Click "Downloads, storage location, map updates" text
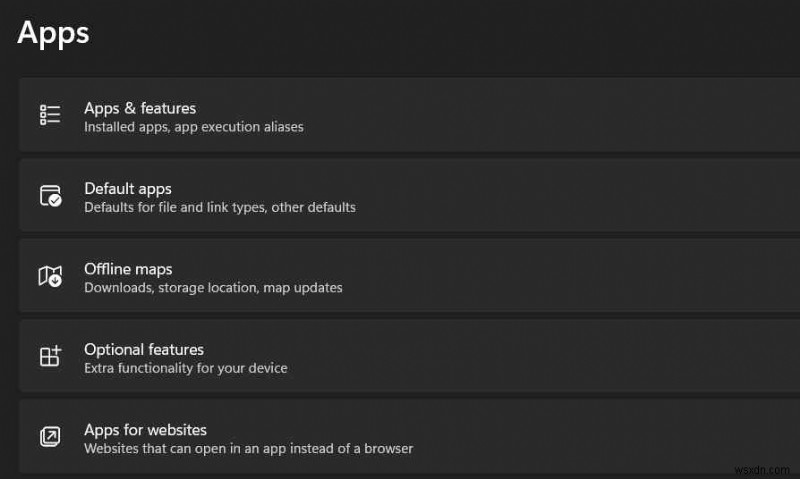Viewport: 800px width, 479px height. point(213,287)
